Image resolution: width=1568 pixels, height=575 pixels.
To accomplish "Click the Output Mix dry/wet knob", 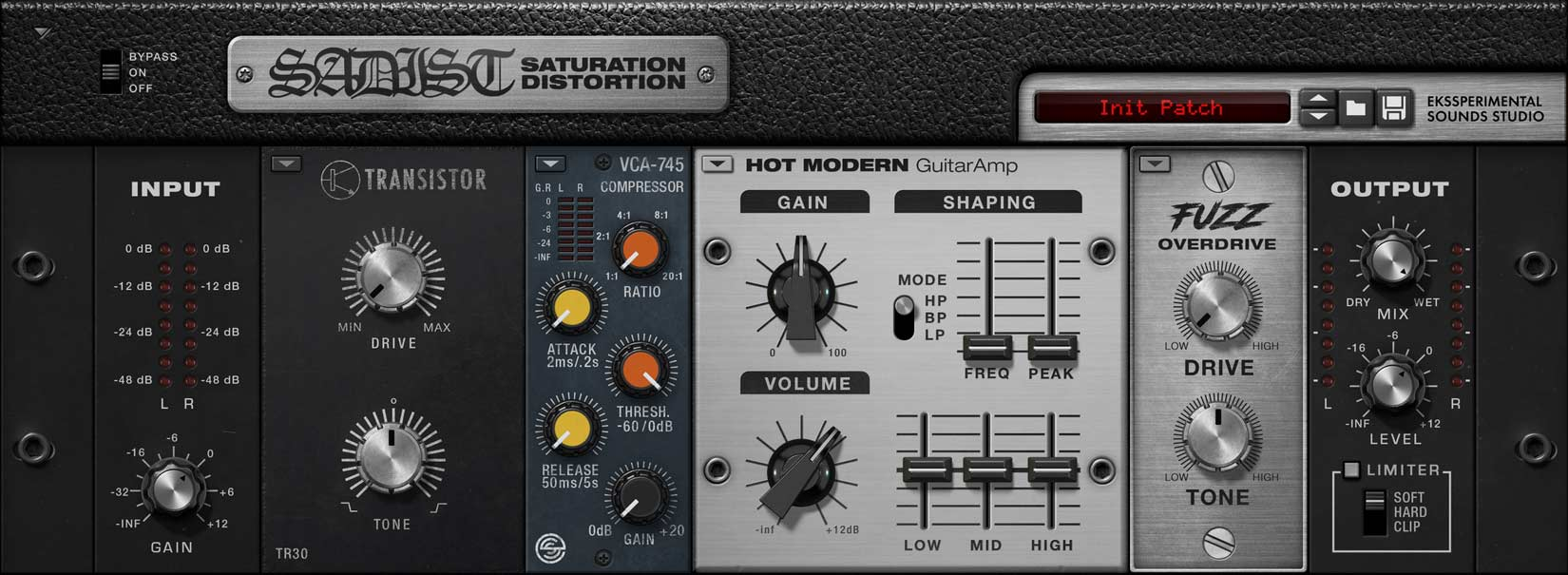I will 1392,259.
